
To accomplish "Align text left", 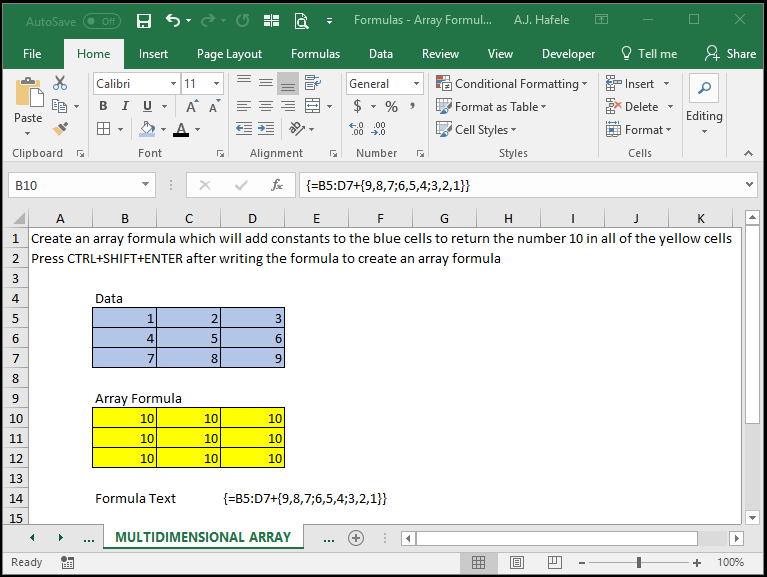I will pos(244,106).
